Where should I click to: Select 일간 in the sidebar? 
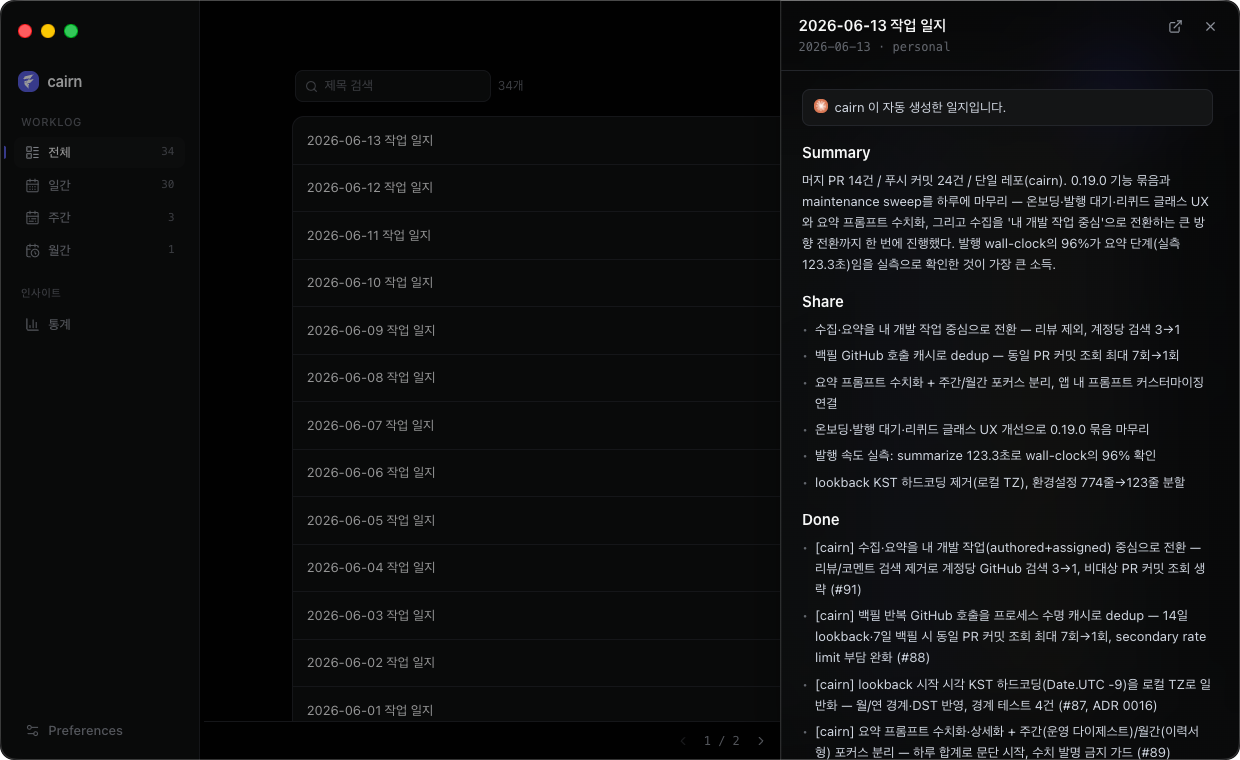pos(100,185)
